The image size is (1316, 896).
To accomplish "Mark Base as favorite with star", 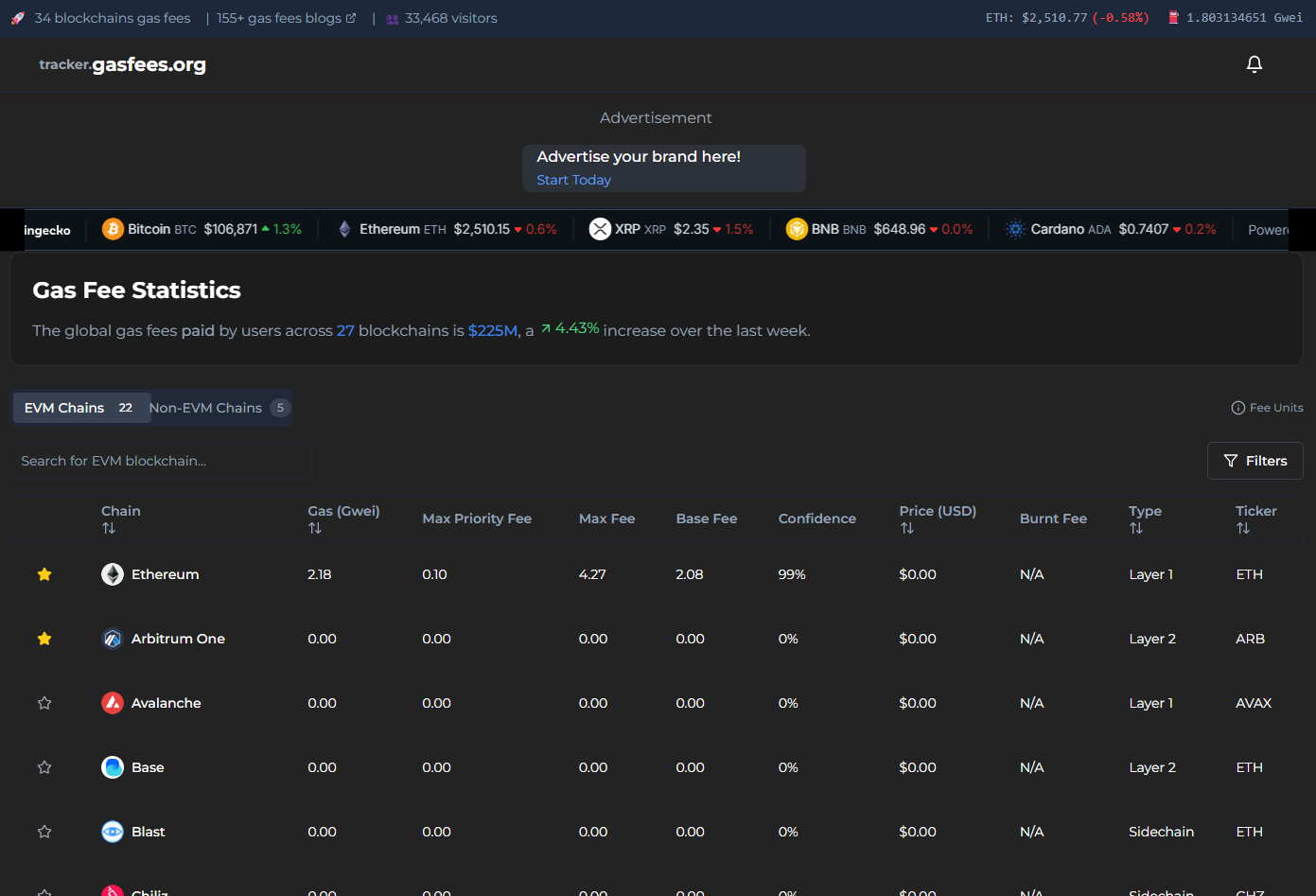I will [x=44, y=767].
